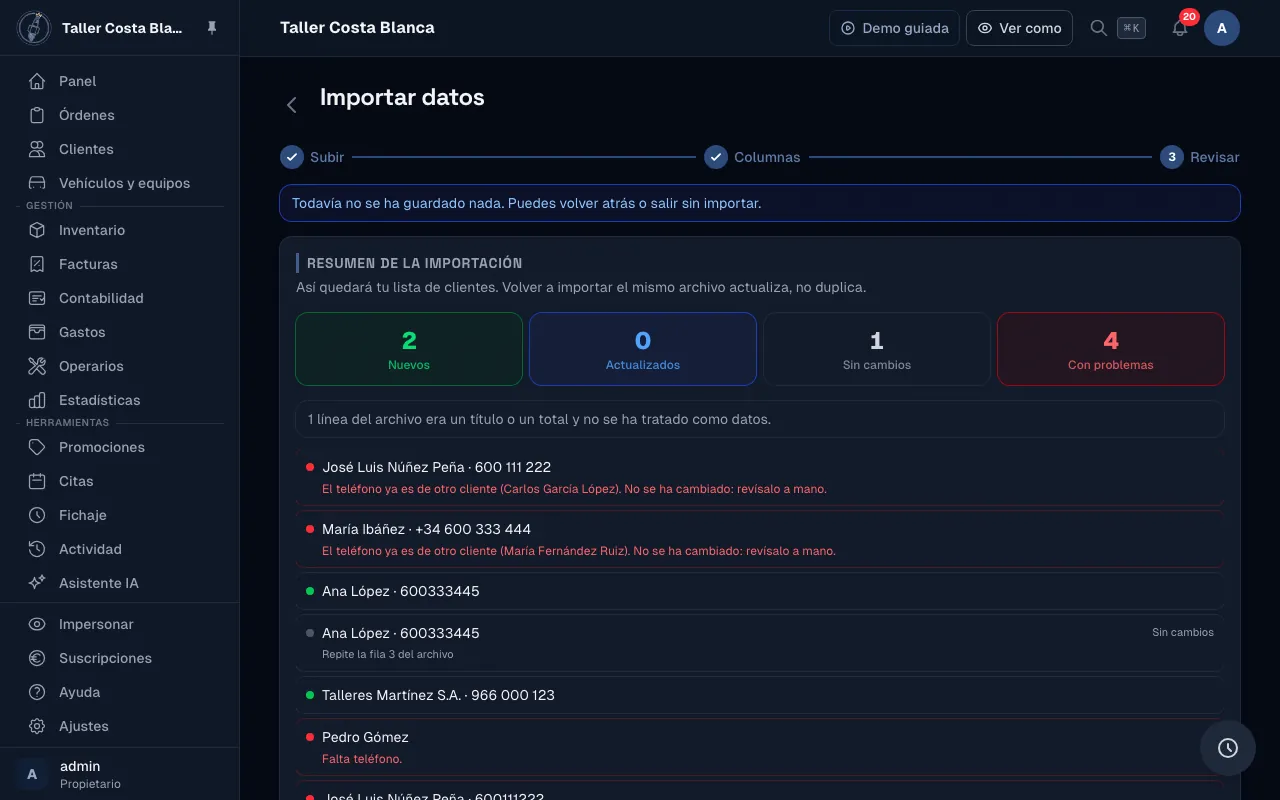This screenshot has height=800, width=1280.
Task: Return to the Subir step
Action: [312, 157]
